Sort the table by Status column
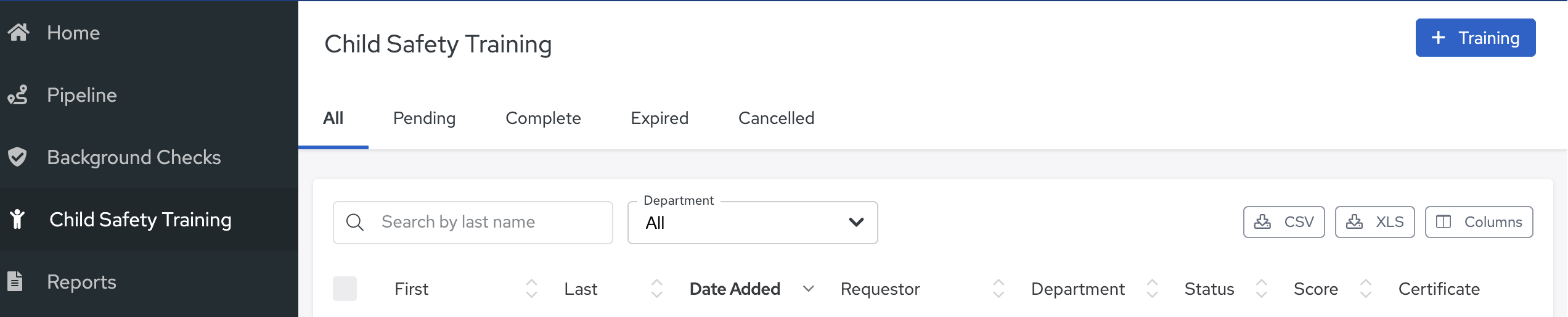This screenshot has width=1568, height=317. (1262, 289)
